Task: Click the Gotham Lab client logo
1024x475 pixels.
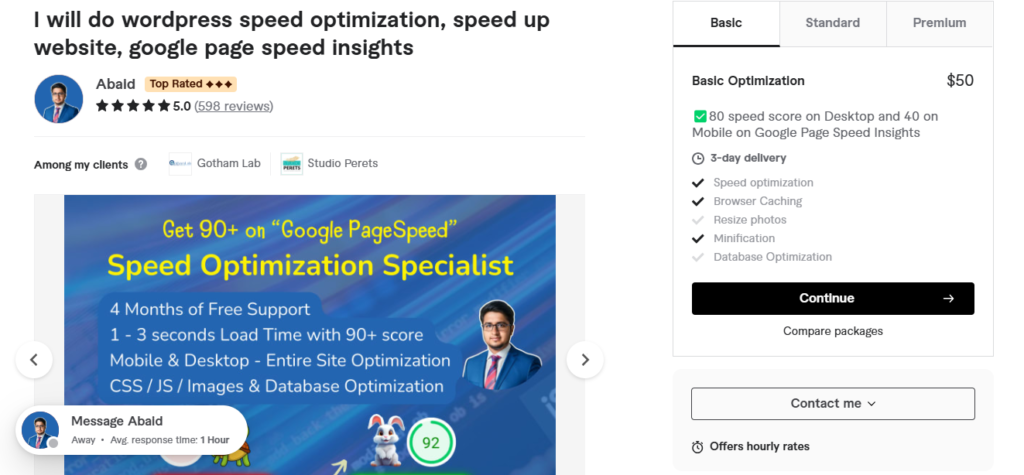Action: pyautogui.click(x=180, y=164)
